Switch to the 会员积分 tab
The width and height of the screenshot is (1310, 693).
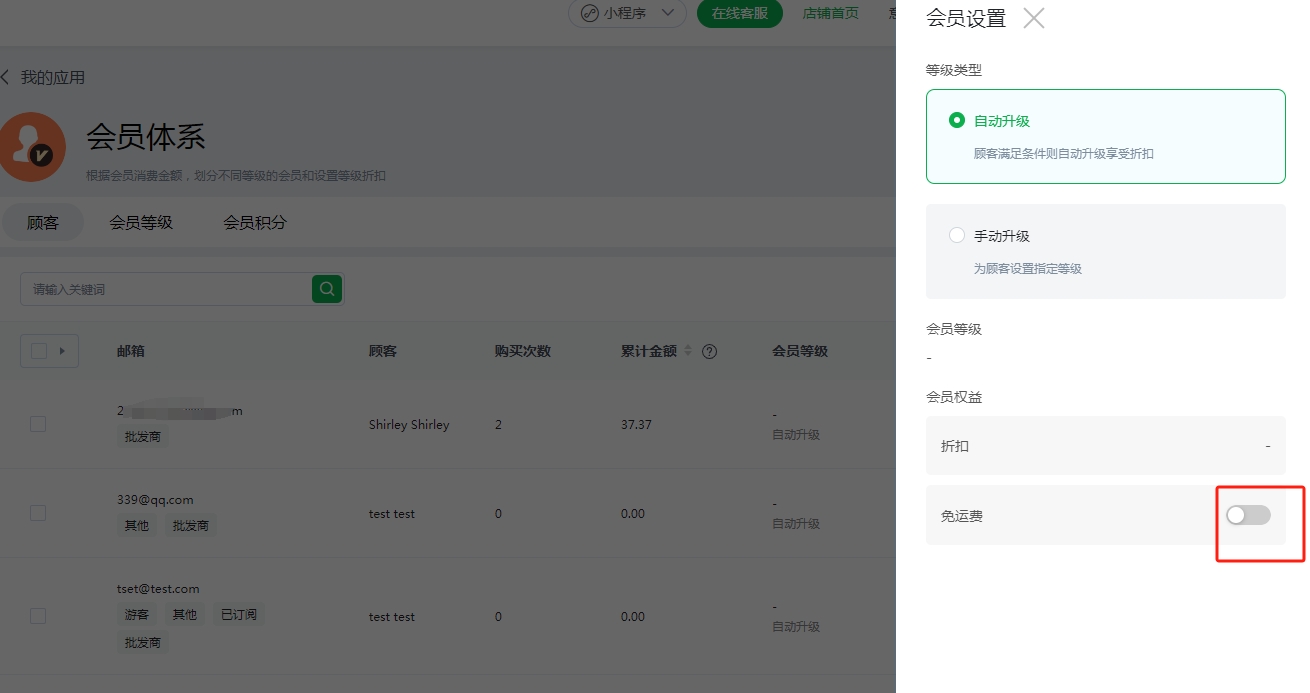click(254, 222)
